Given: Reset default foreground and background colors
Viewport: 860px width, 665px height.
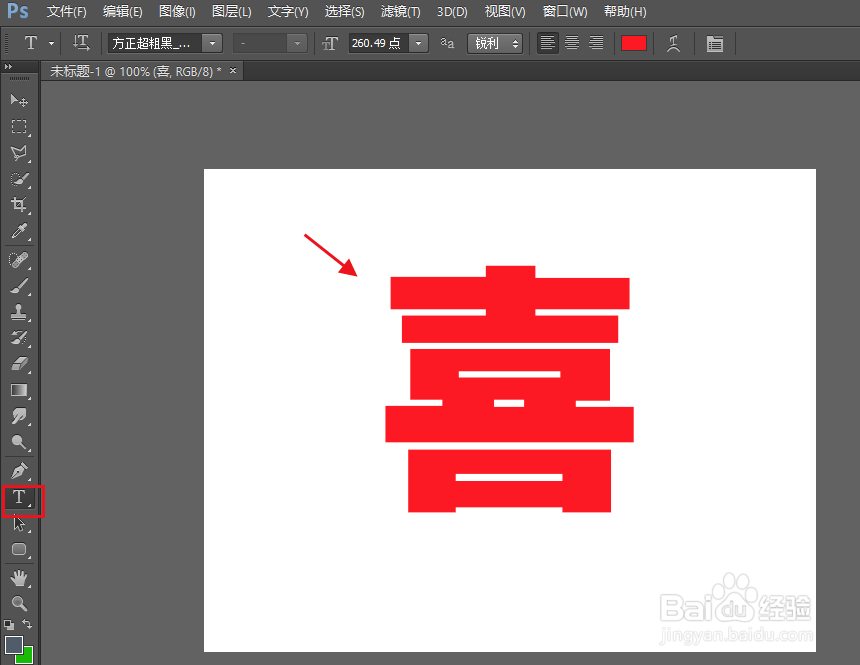Looking at the screenshot, I should 9,624.
